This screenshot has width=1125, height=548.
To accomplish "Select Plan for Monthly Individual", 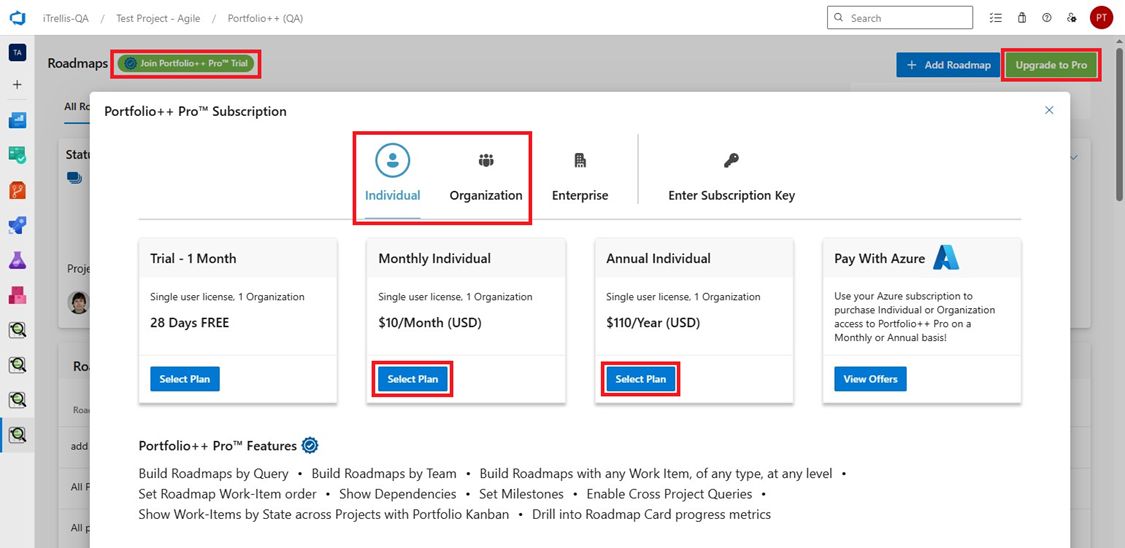I will (x=413, y=379).
